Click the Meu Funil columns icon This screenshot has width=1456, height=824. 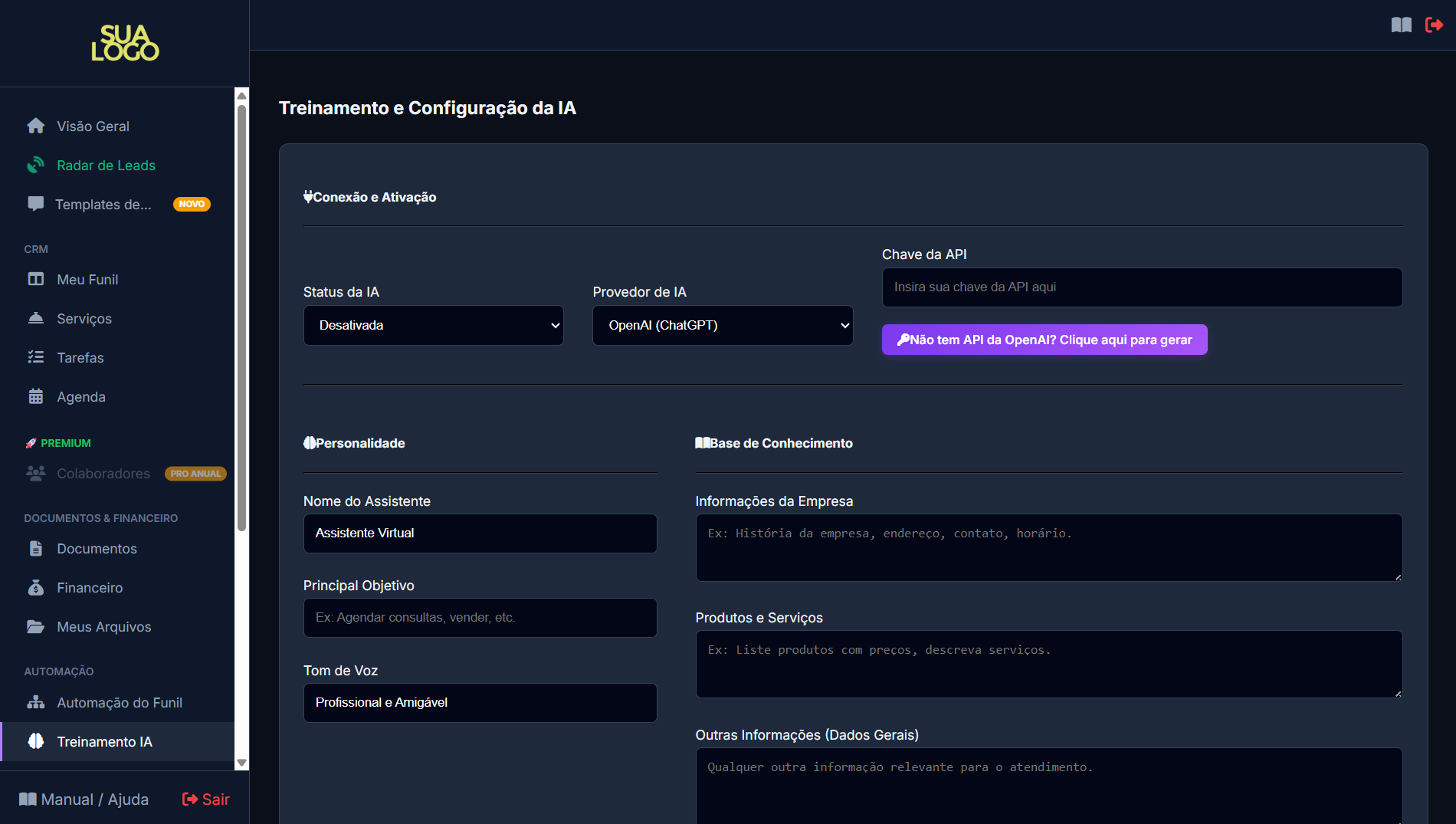[x=35, y=279]
